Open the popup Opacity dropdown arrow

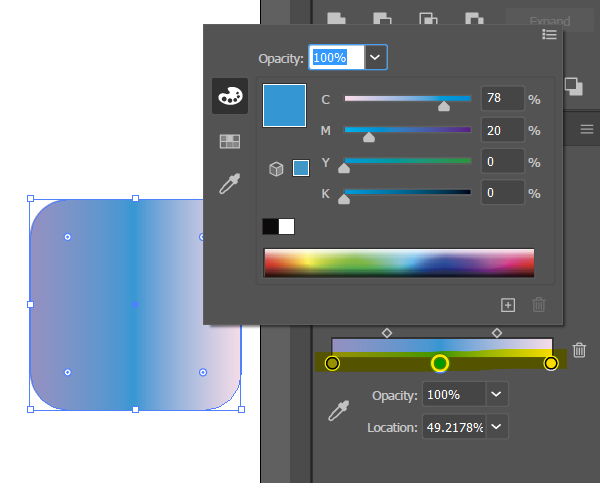coord(375,57)
